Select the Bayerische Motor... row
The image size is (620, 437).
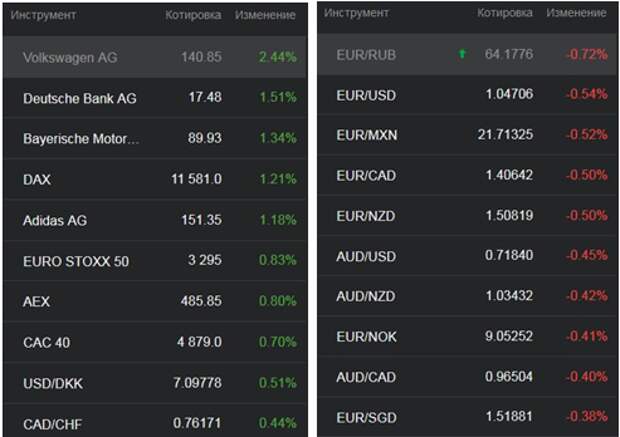coord(155,138)
